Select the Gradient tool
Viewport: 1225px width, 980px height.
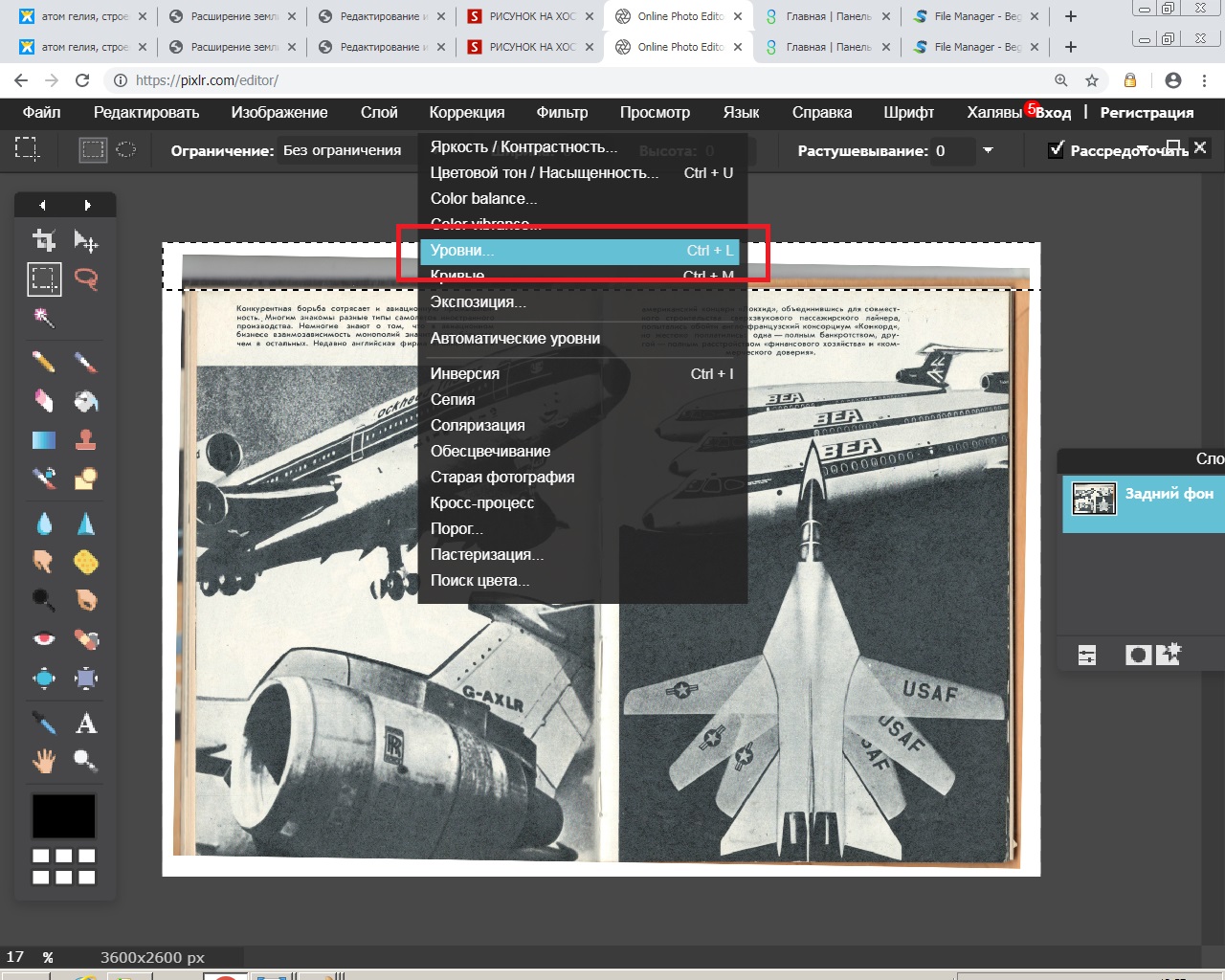click(44, 439)
